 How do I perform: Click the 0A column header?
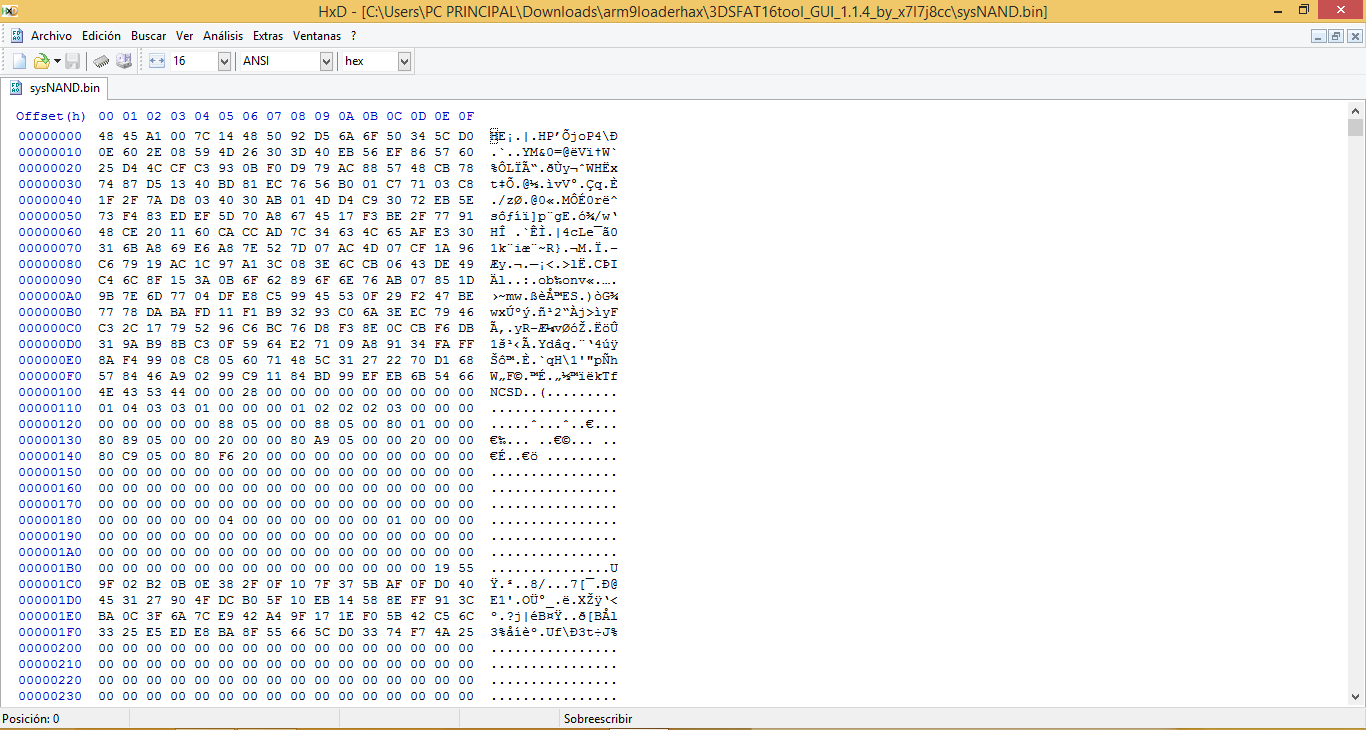click(346, 116)
